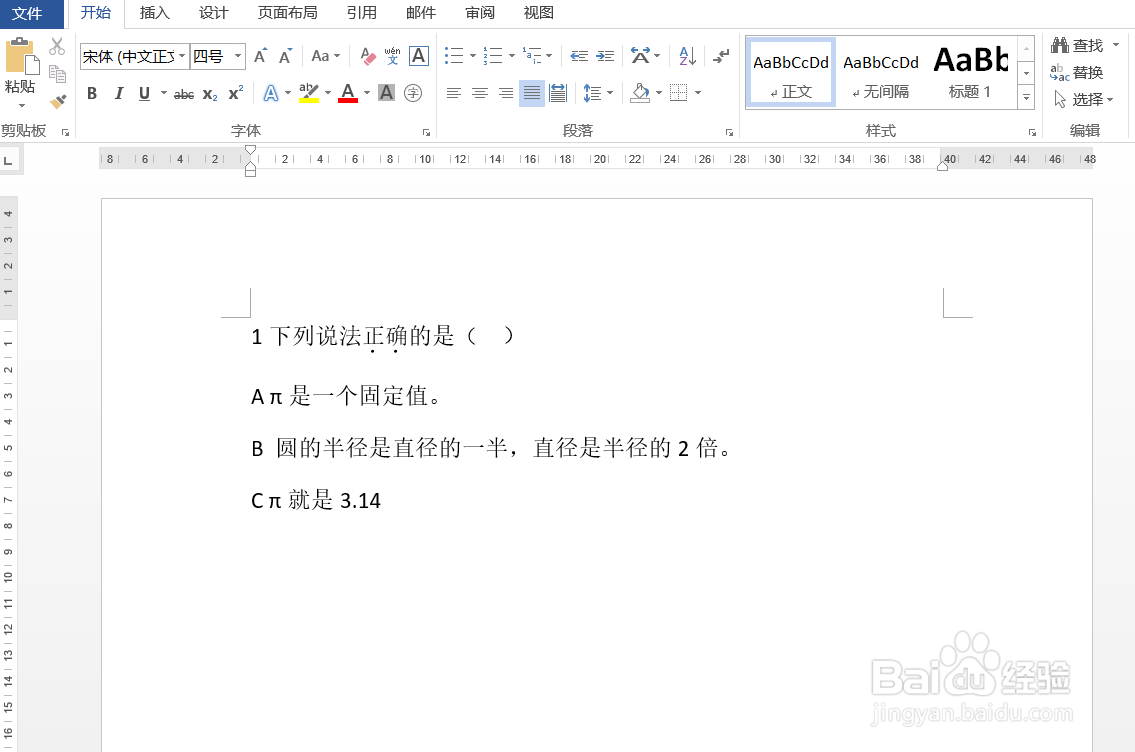Apply the 无间隔 style
The height and width of the screenshot is (752, 1135).
click(x=880, y=72)
